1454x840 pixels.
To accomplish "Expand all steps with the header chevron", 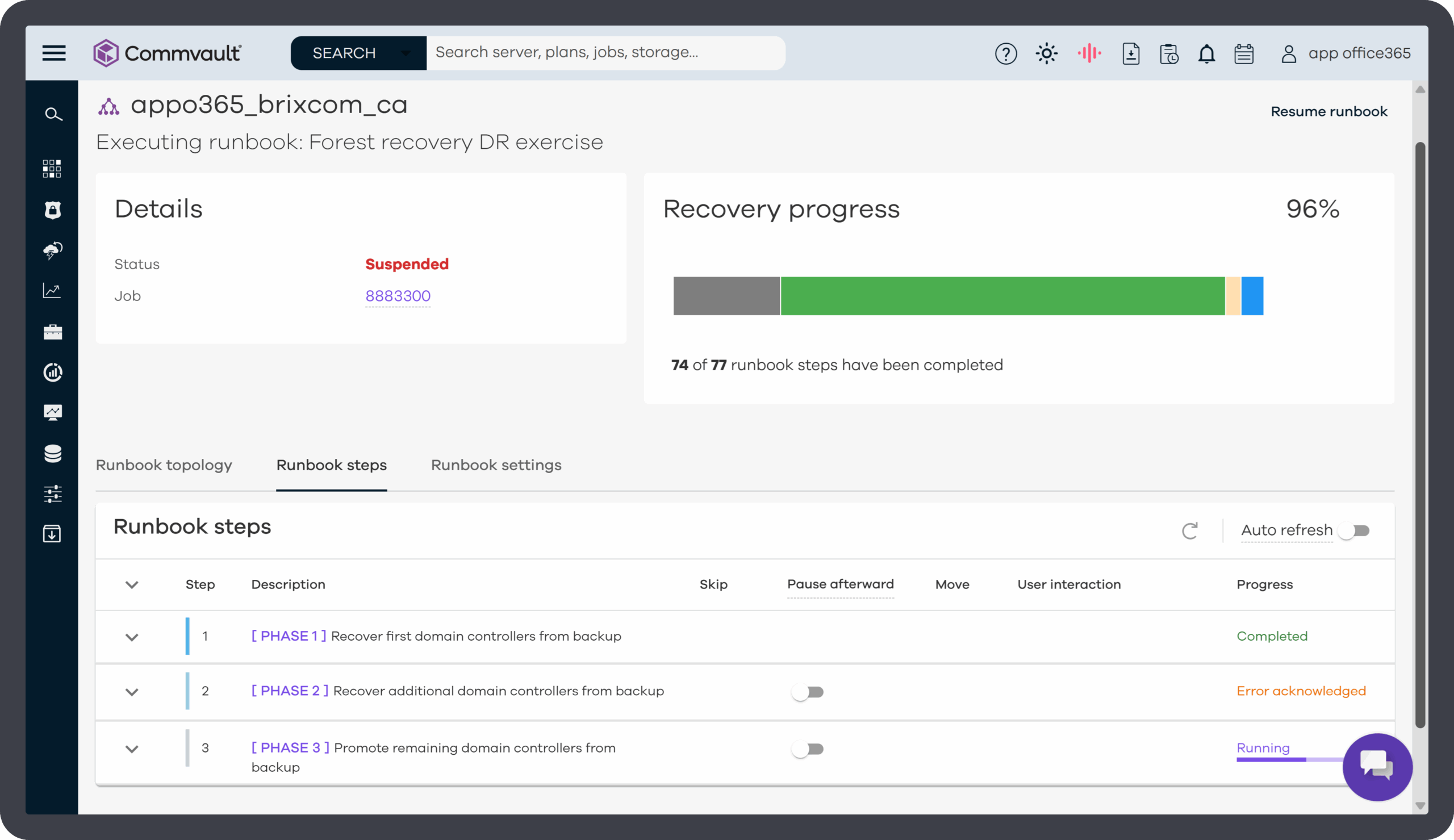I will 132,584.
